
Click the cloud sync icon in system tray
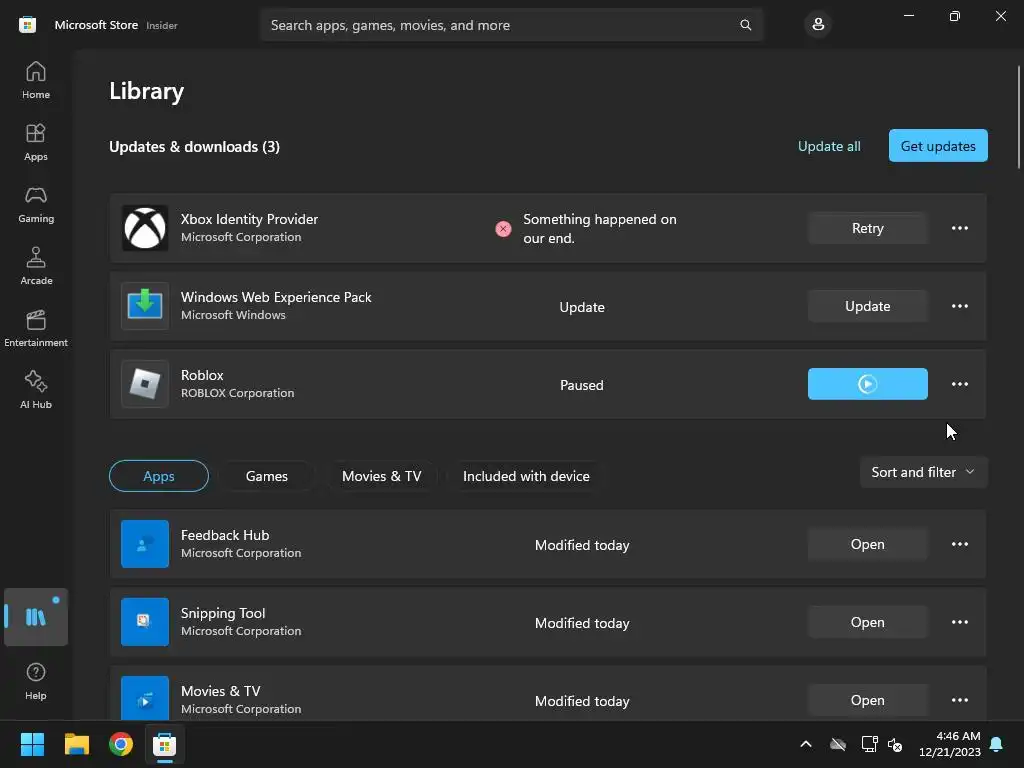[x=838, y=744]
